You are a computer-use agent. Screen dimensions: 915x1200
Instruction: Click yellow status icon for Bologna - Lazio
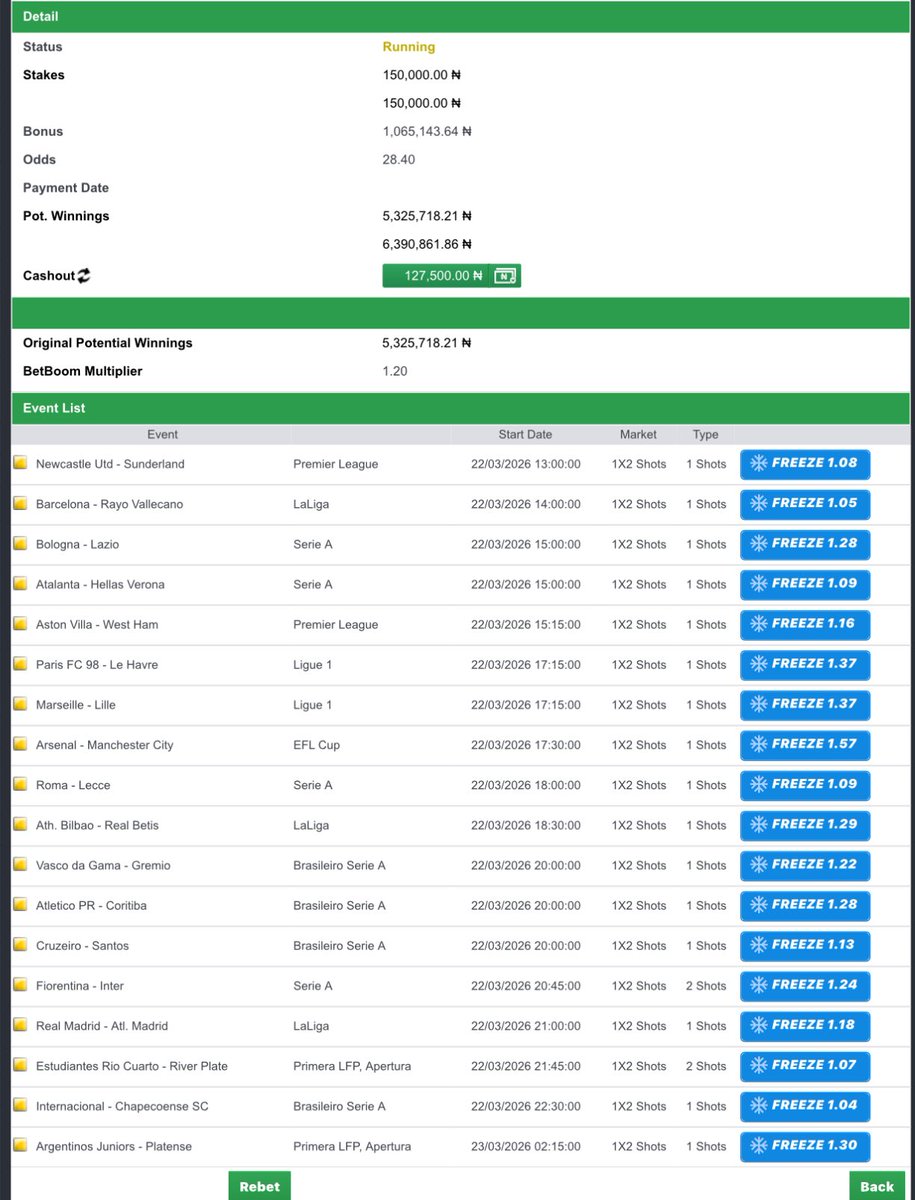pyautogui.click(x=20, y=543)
